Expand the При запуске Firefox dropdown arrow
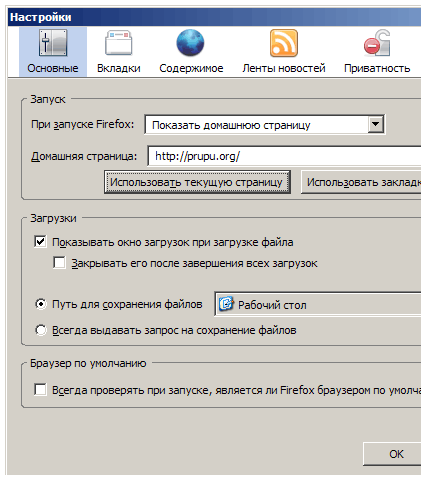 coord(376,125)
